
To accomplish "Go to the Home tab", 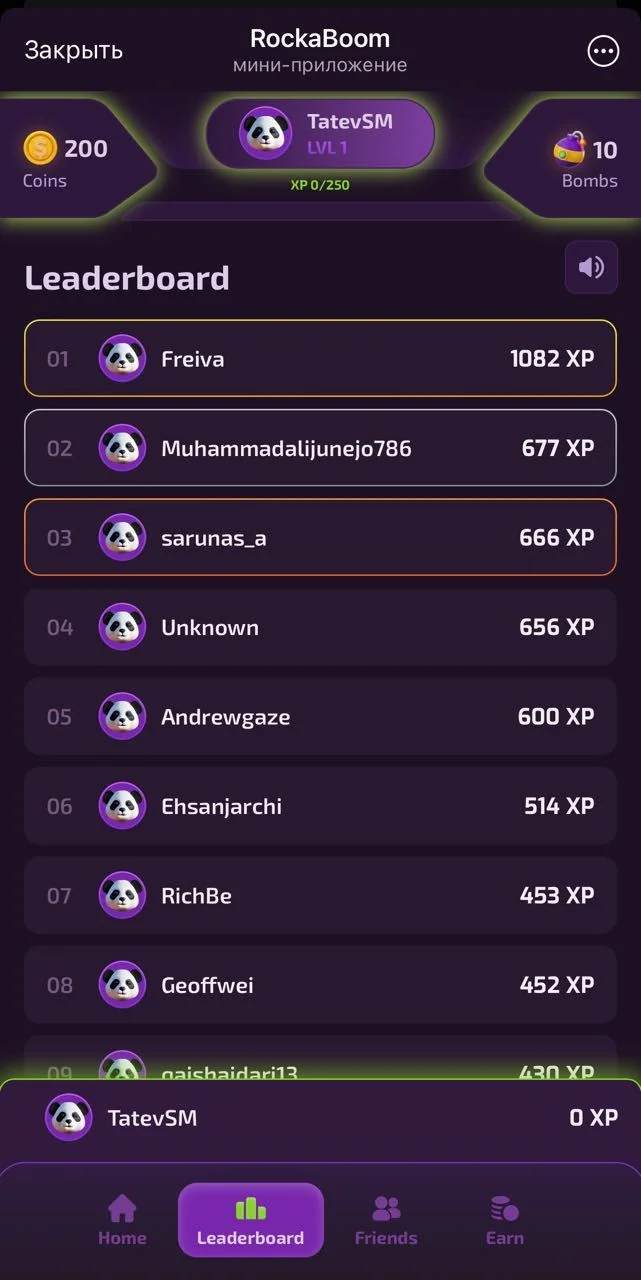I will [x=122, y=1220].
